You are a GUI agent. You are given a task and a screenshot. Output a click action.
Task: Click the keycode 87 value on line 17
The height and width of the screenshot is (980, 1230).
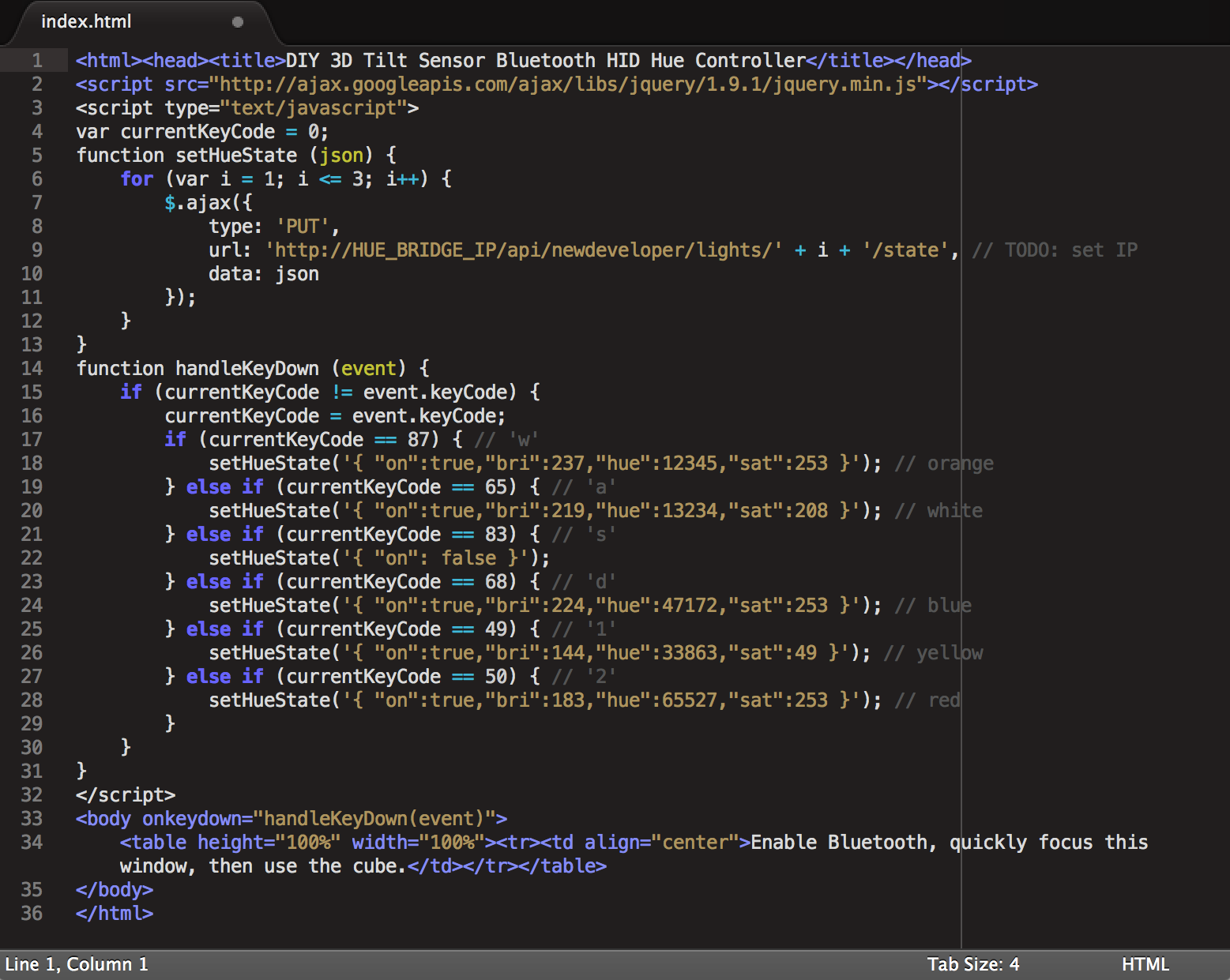point(418,440)
